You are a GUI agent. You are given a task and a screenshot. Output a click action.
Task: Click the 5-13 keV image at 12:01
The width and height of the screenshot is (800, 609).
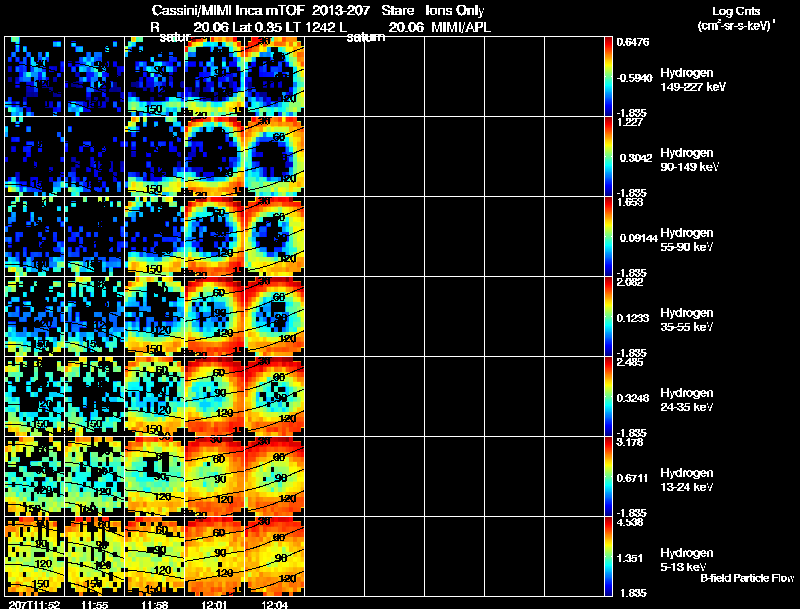215,556
